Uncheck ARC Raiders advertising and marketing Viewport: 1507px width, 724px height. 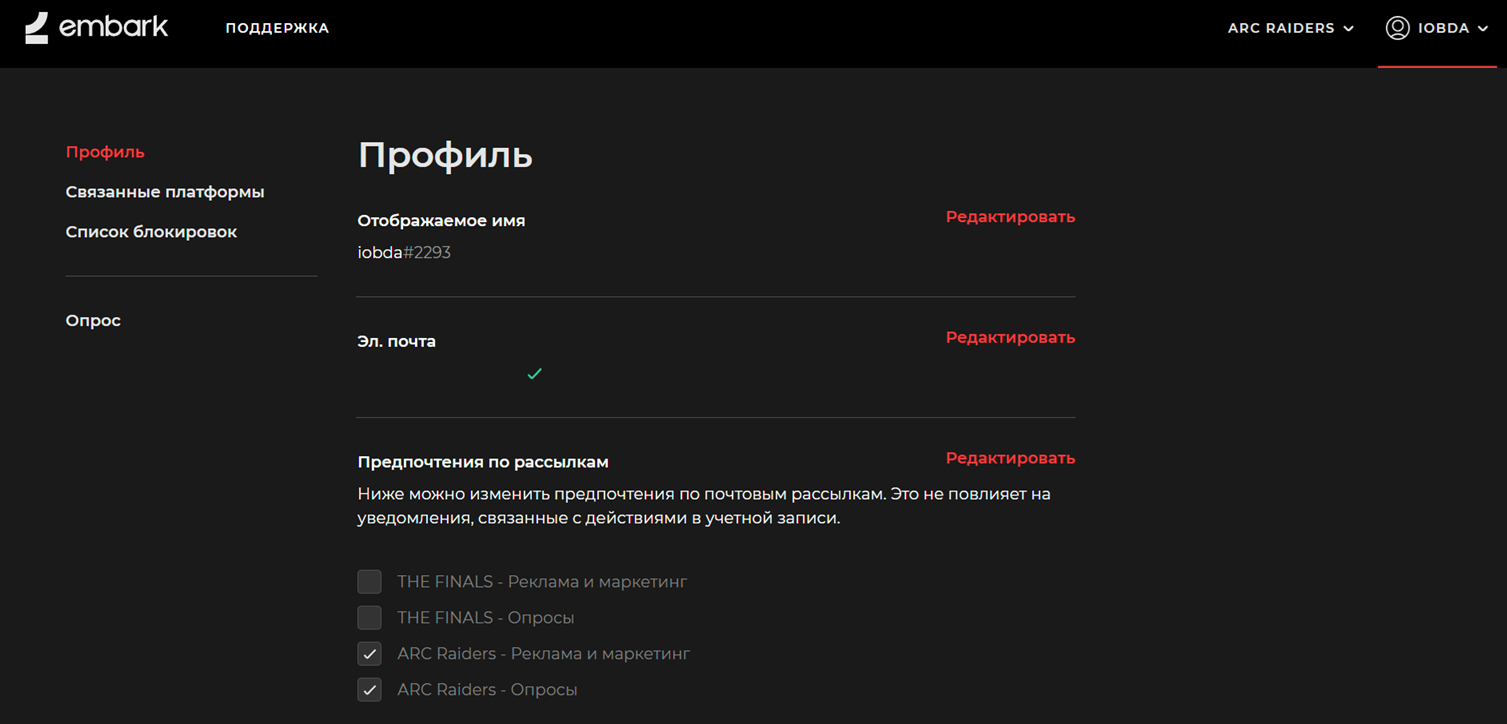[x=370, y=654]
